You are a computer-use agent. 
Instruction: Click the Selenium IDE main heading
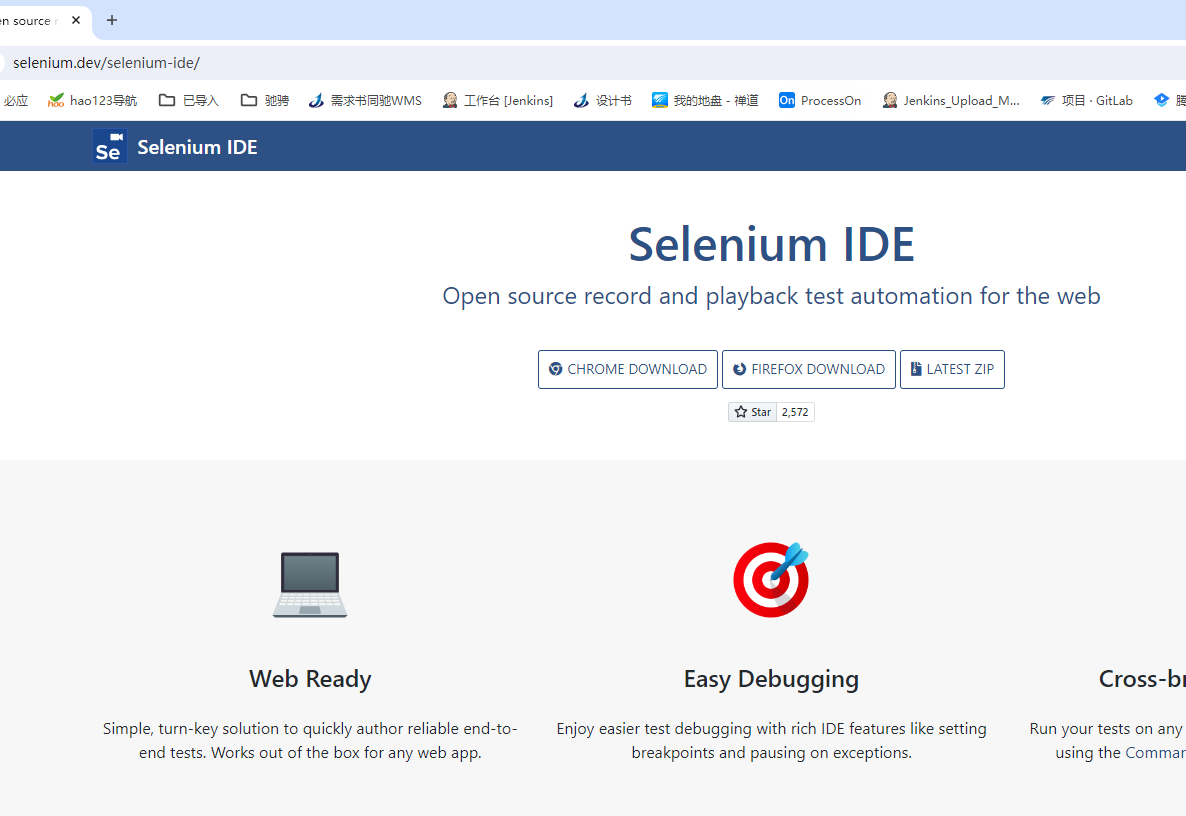click(772, 244)
